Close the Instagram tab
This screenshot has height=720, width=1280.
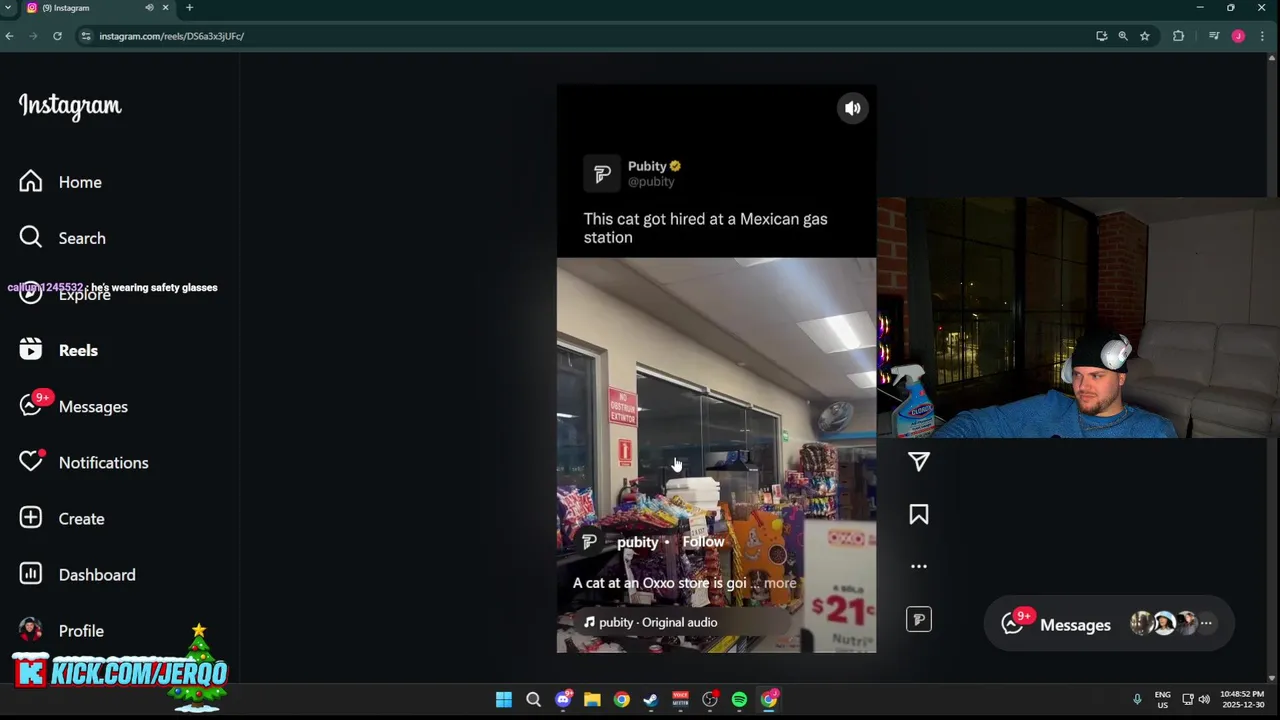pyautogui.click(x=166, y=8)
